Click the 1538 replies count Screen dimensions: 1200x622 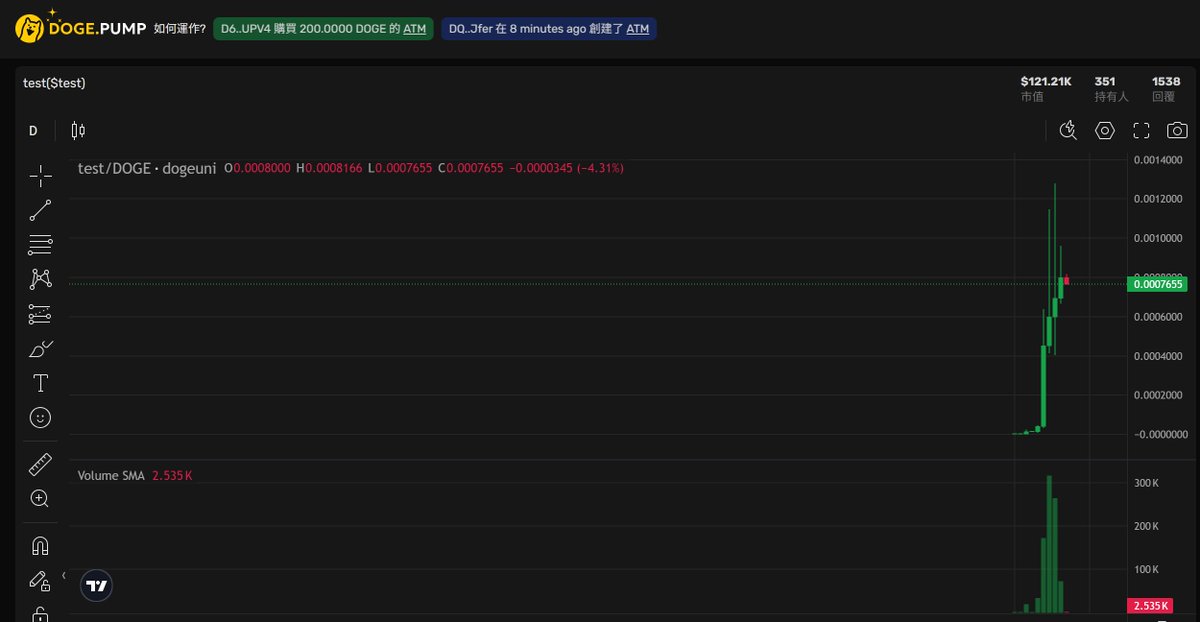click(x=1166, y=81)
